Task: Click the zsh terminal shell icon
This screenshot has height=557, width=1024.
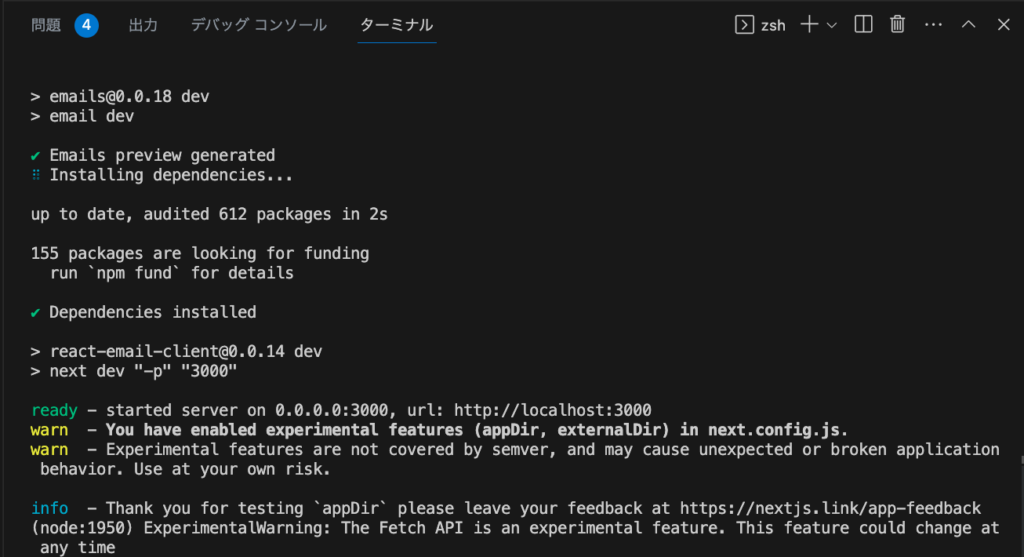Action: point(744,25)
